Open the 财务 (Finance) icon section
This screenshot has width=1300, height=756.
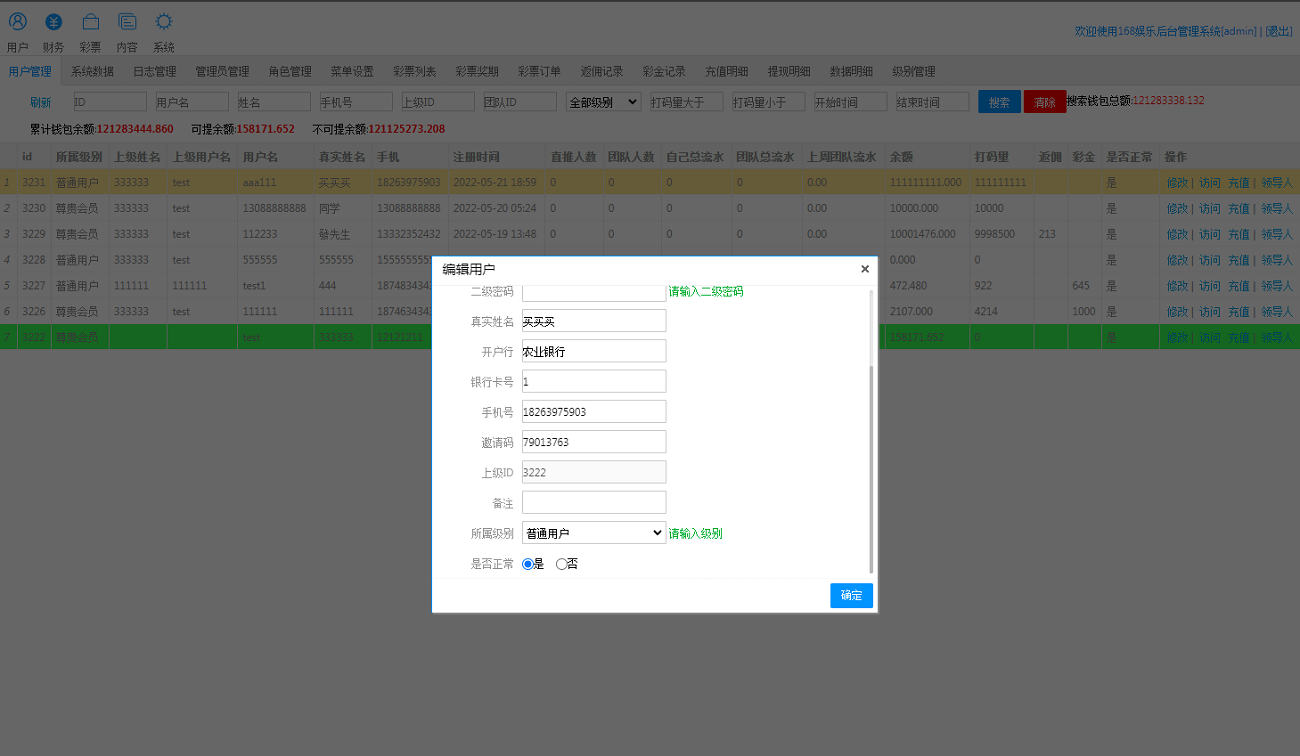pyautogui.click(x=54, y=22)
